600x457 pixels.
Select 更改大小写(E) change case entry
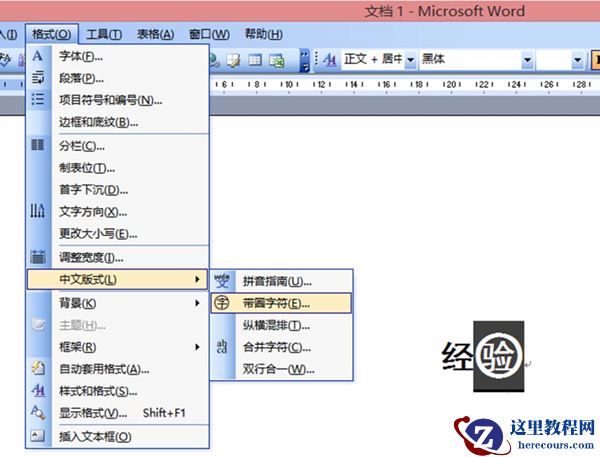[x=117, y=233]
